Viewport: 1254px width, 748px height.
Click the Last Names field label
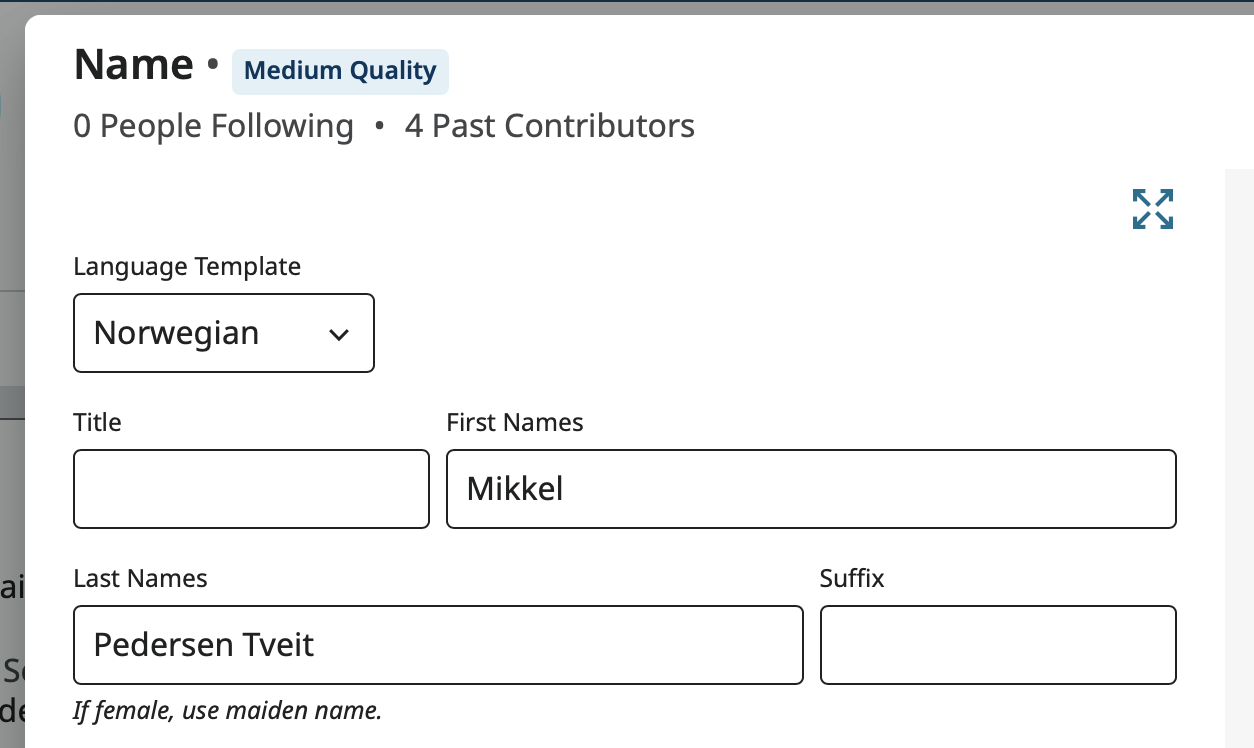pyautogui.click(x=140, y=578)
